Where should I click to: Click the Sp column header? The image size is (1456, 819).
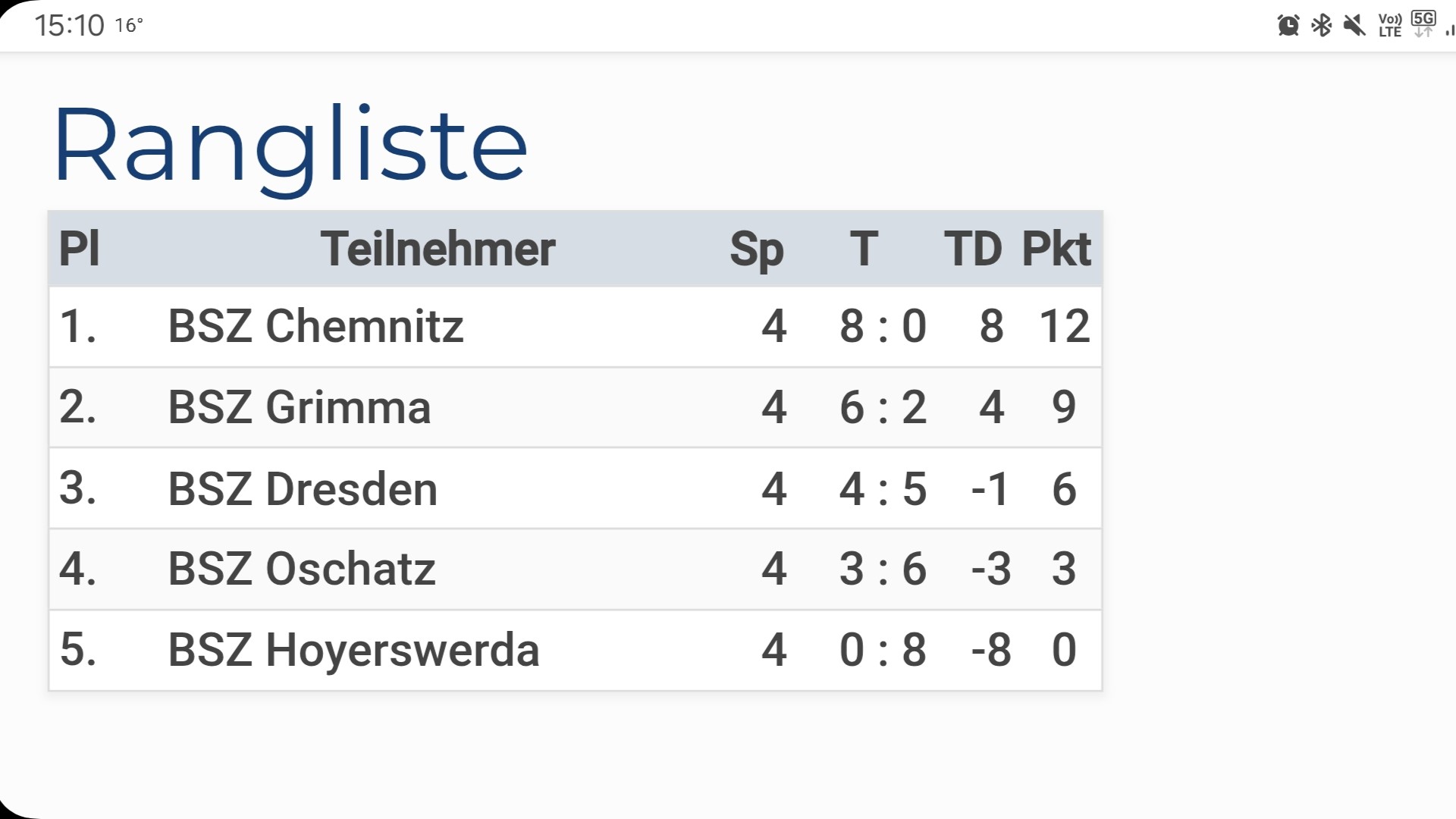(x=757, y=249)
